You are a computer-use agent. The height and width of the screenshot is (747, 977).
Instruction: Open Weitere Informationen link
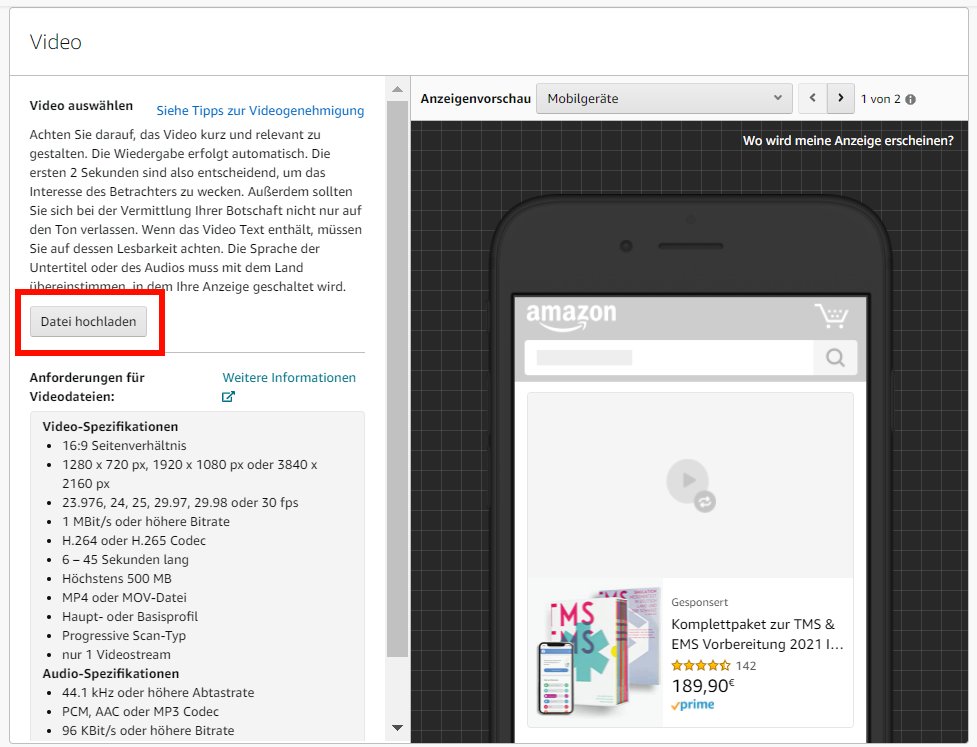(x=289, y=378)
